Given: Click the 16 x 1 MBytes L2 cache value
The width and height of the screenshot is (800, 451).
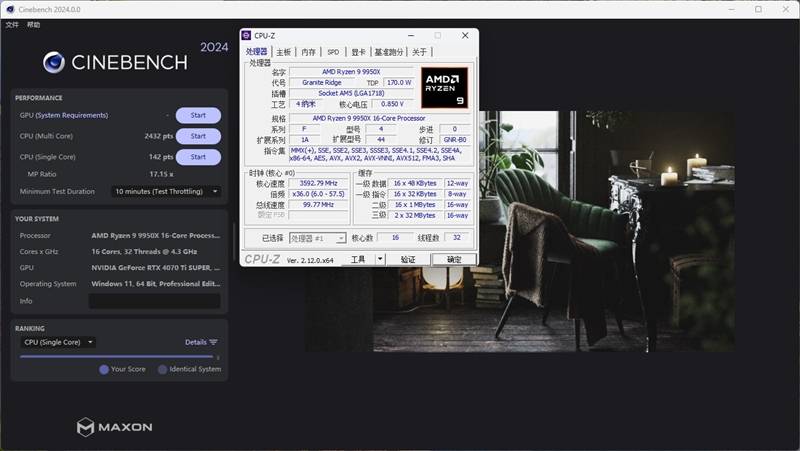Looking at the screenshot, I should click(x=415, y=205).
